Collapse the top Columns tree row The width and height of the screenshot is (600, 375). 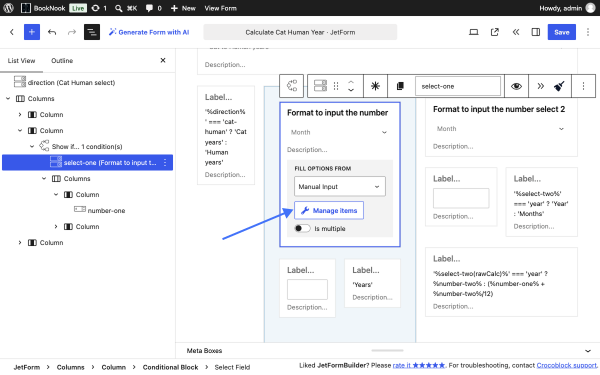tap(8, 98)
